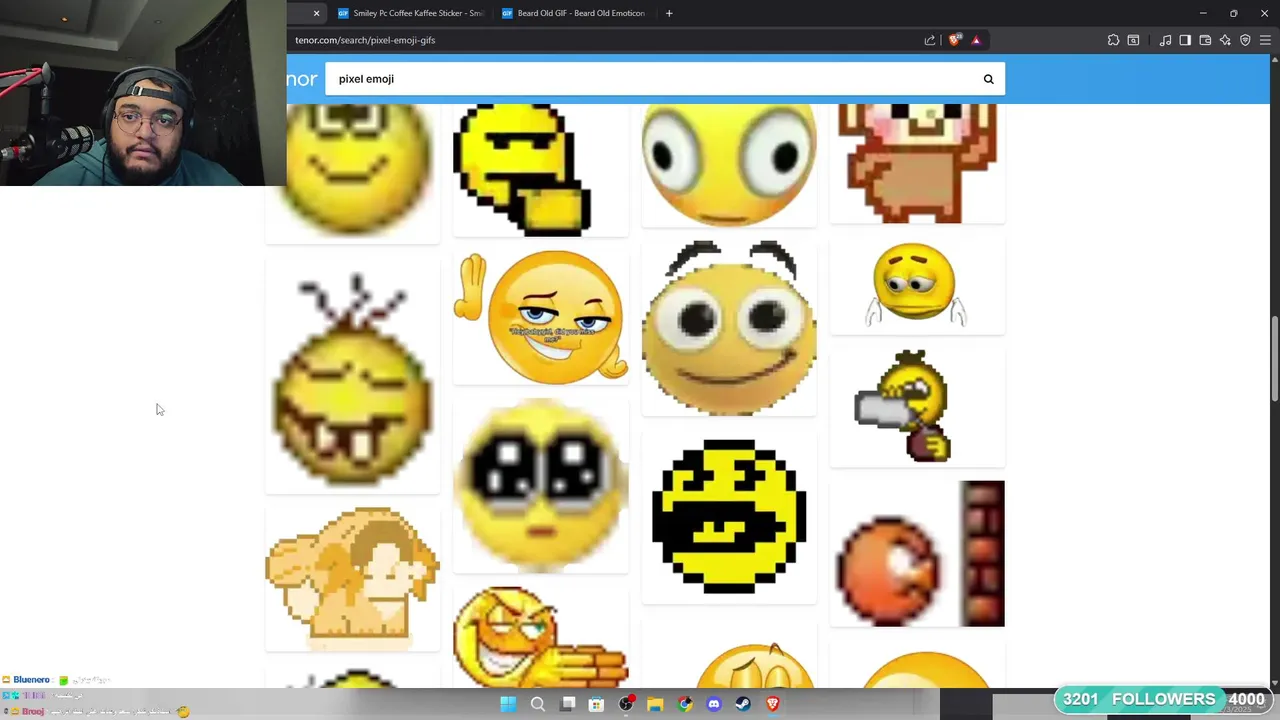Open OBS Studio from the taskbar

click(626, 704)
